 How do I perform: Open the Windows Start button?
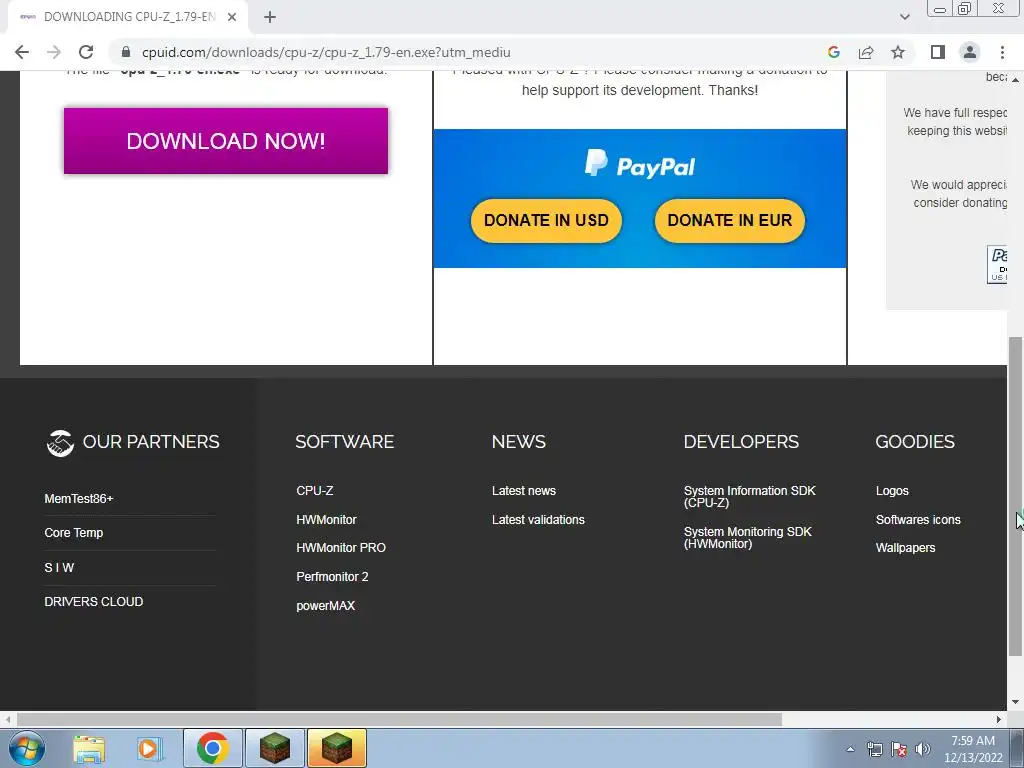(x=27, y=748)
